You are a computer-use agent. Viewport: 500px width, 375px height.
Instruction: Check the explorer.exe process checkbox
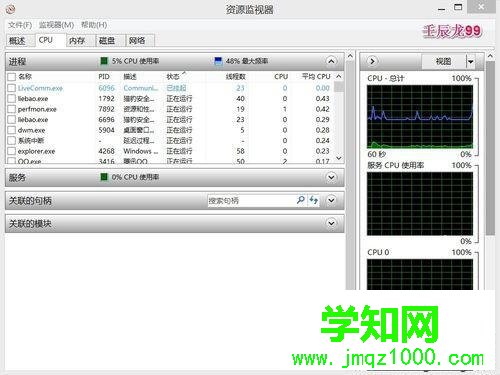pos(12,151)
